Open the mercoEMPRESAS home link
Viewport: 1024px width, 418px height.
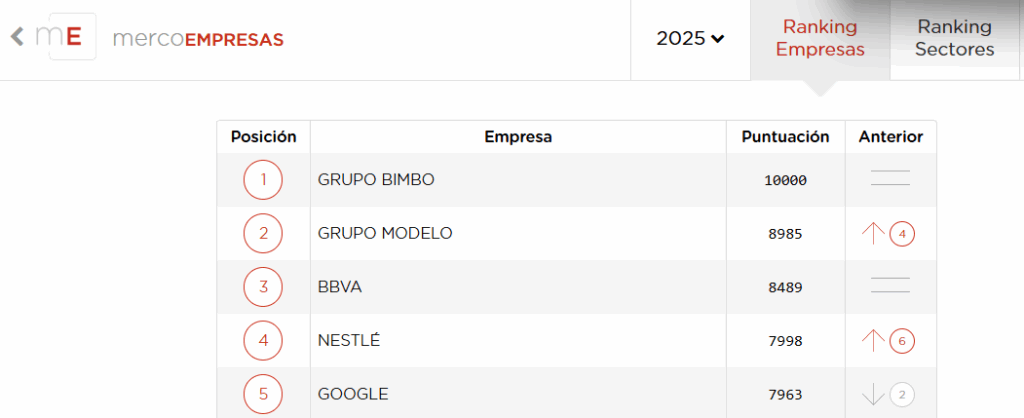(198, 39)
